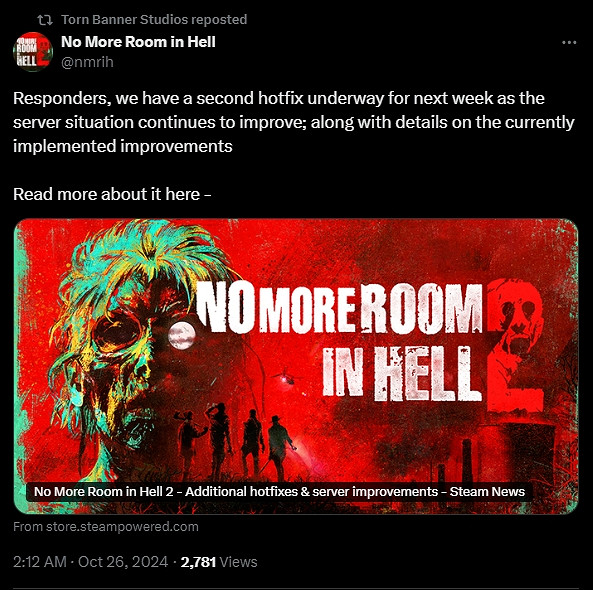Click the 2:12 AM timestamp
This screenshot has width=593, height=590.
[x=40, y=562]
